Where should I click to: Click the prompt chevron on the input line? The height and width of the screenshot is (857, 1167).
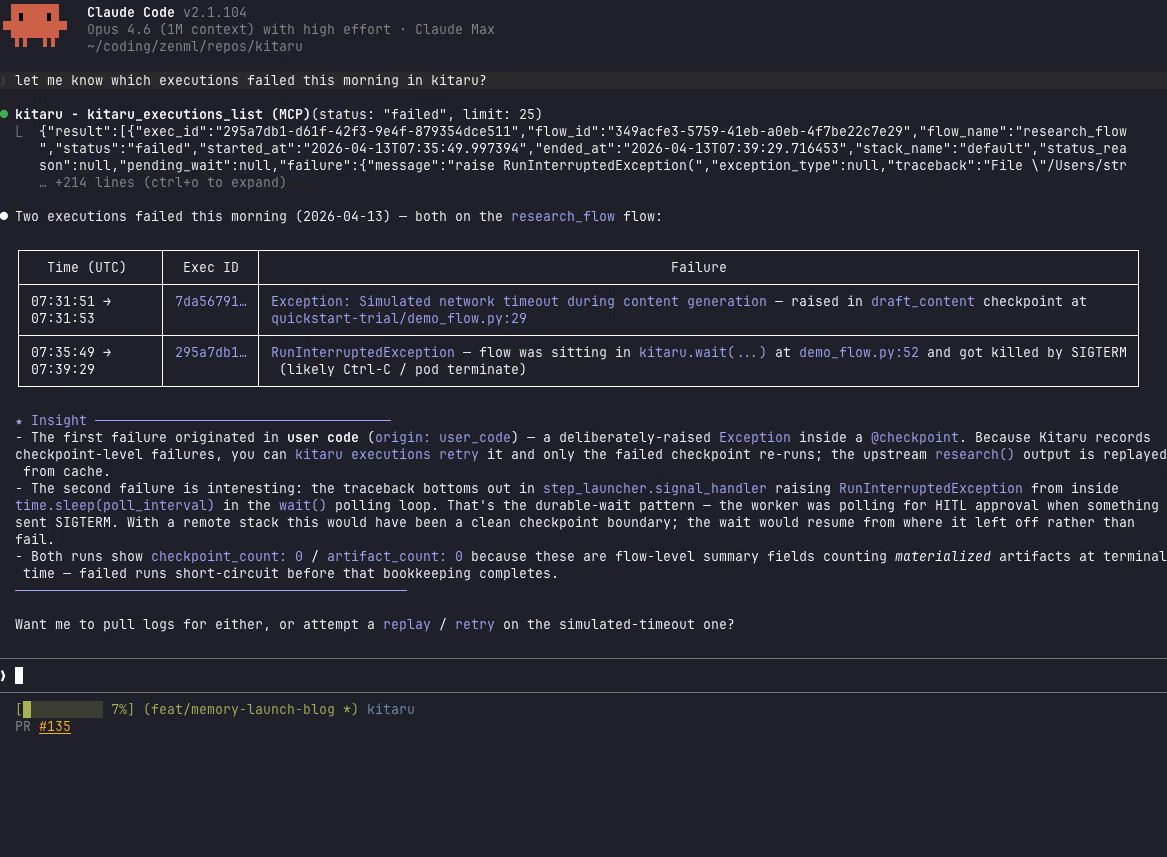6,675
